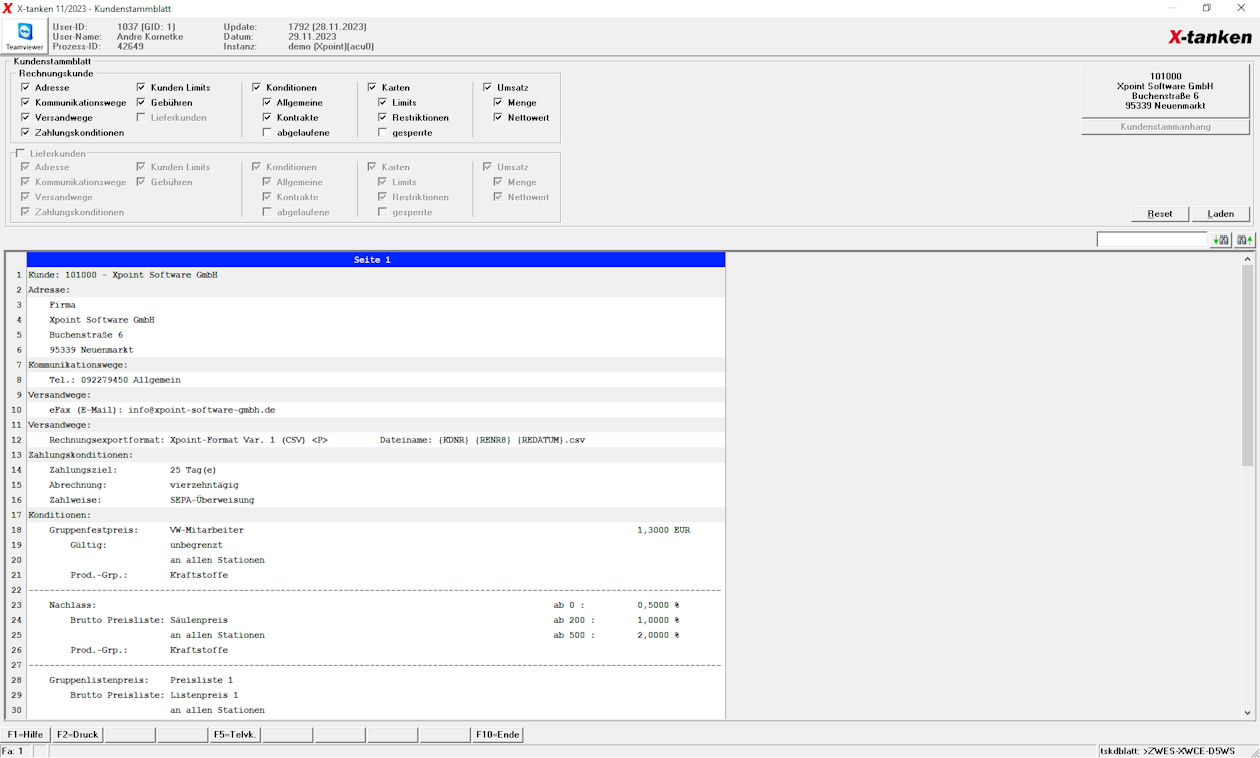
Task: Click the X-tanken app icon in title bar
Action: (x=8, y=8)
